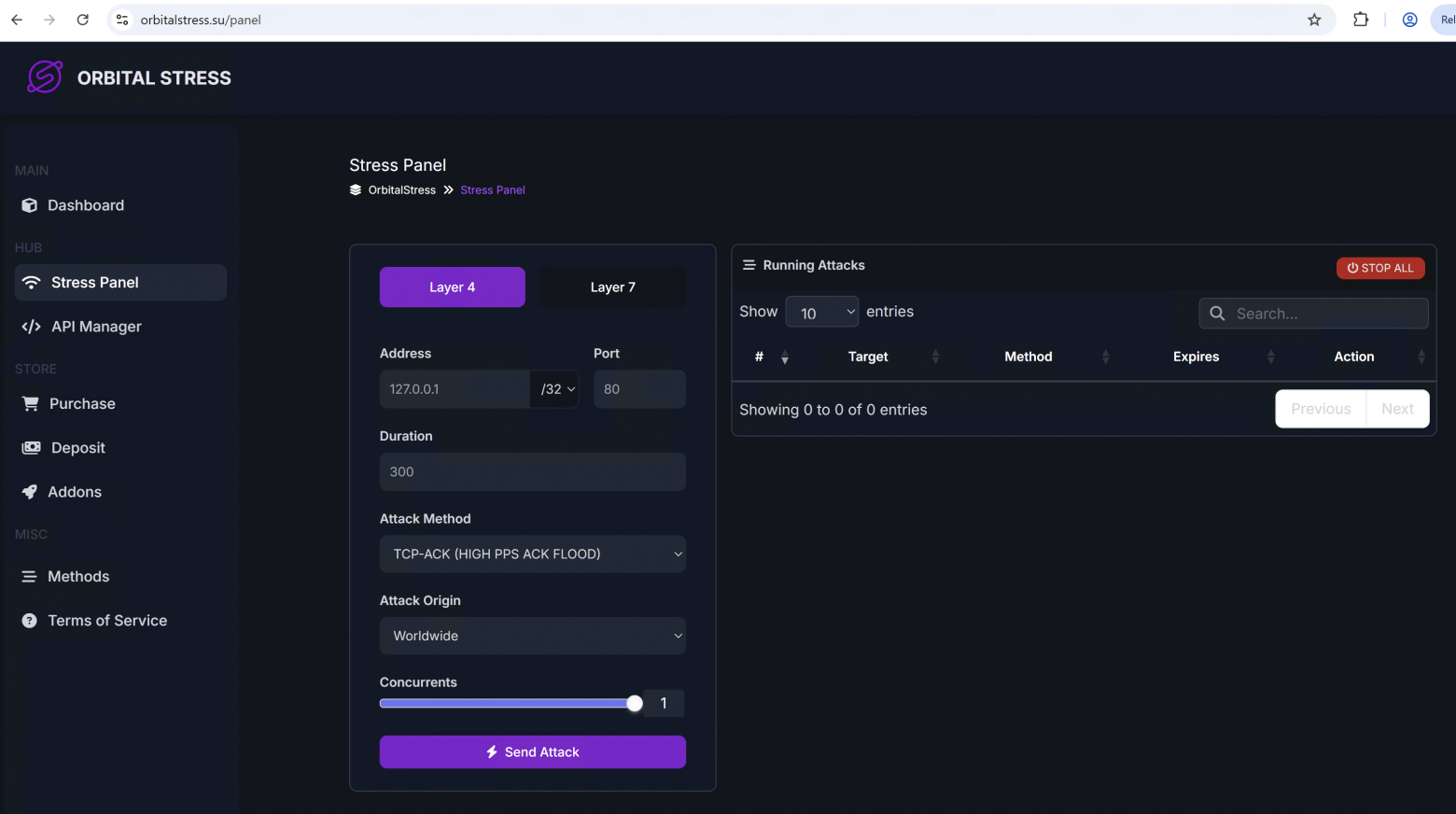Click the browser forward arrow
1456x814 pixels.
(x=49, y=20)
